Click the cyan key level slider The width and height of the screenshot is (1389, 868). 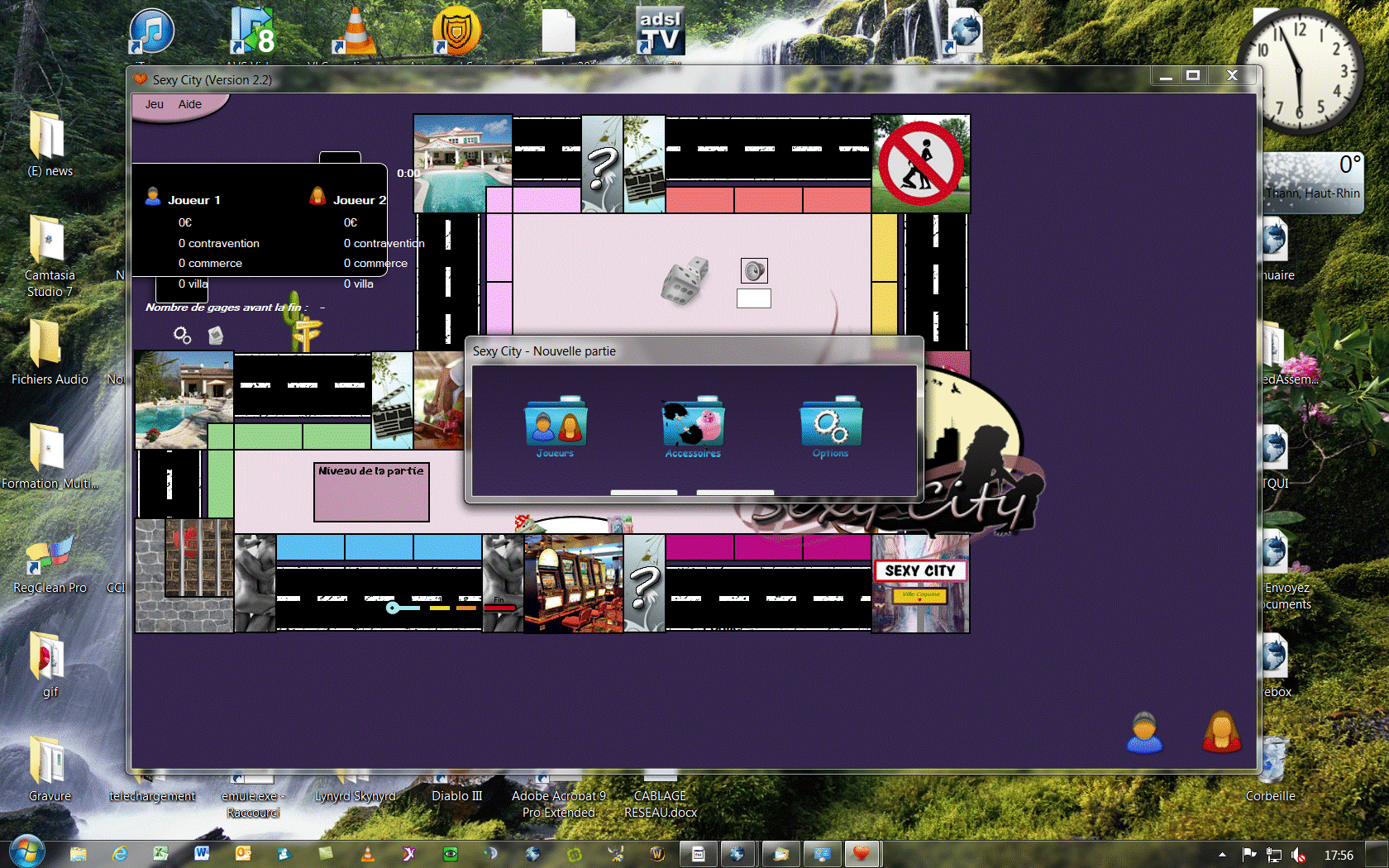coord(394,608)
